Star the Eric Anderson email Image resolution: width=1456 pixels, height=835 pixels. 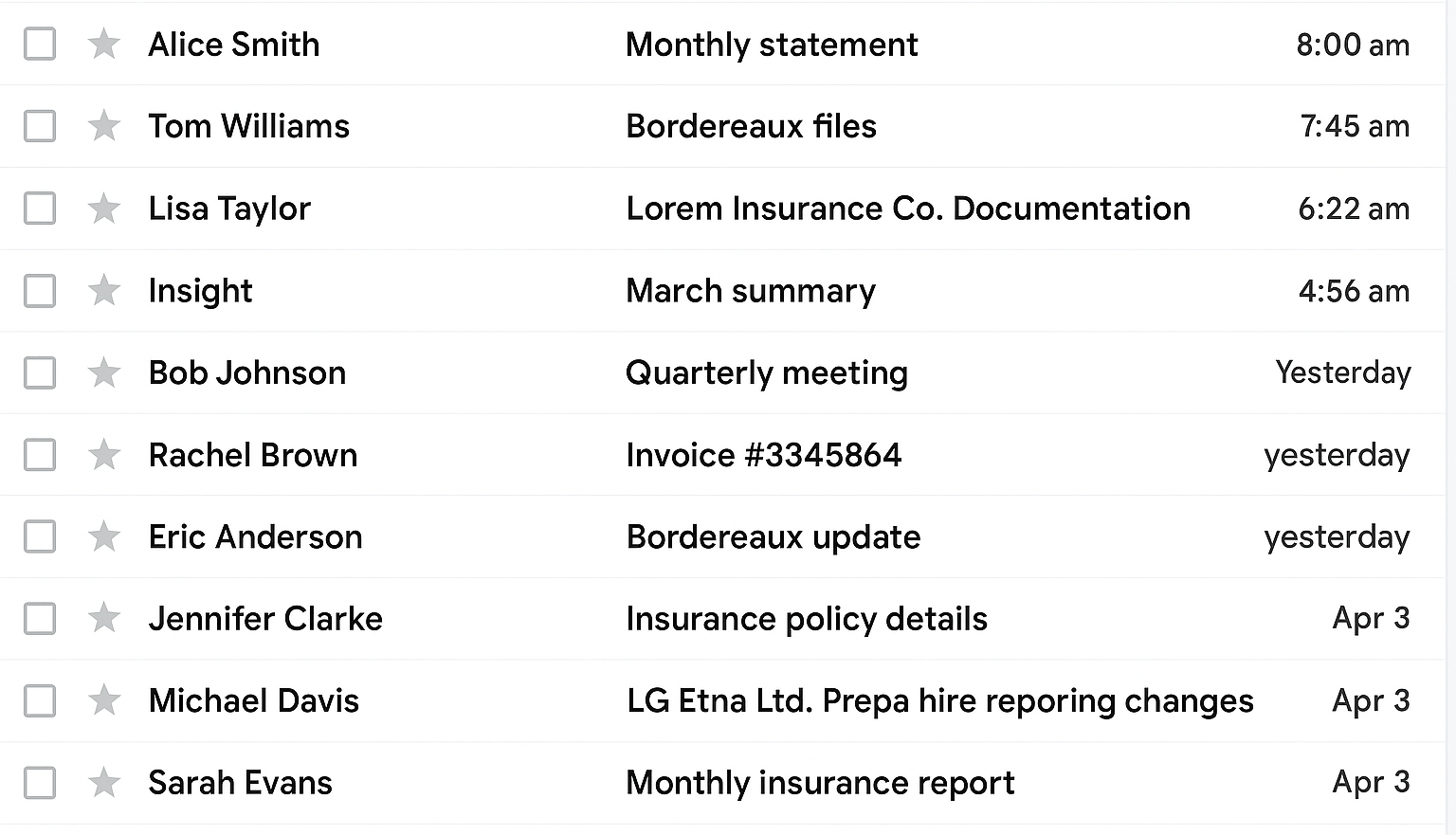tap(103, 536)
